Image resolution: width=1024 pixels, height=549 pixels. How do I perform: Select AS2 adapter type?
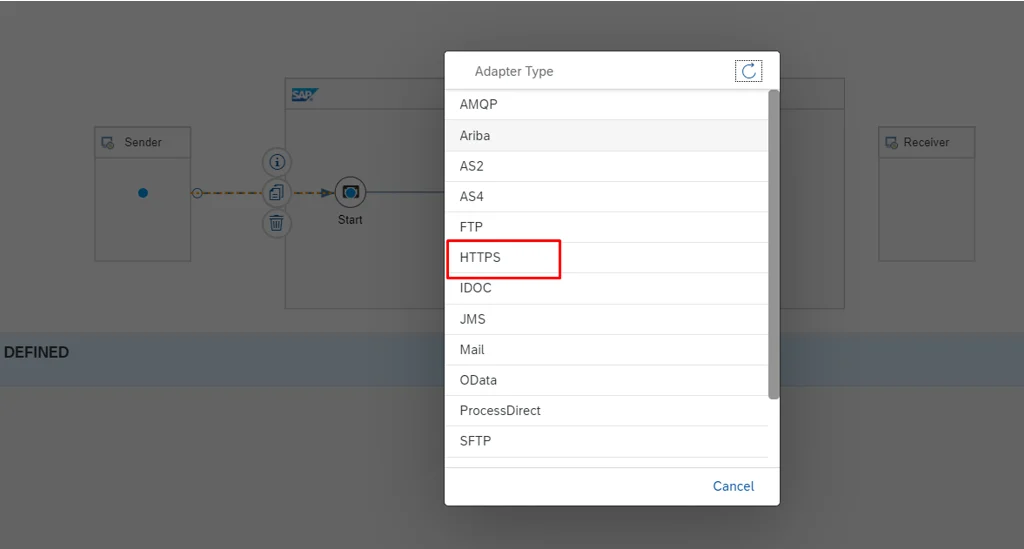click(x=471, y=166)
